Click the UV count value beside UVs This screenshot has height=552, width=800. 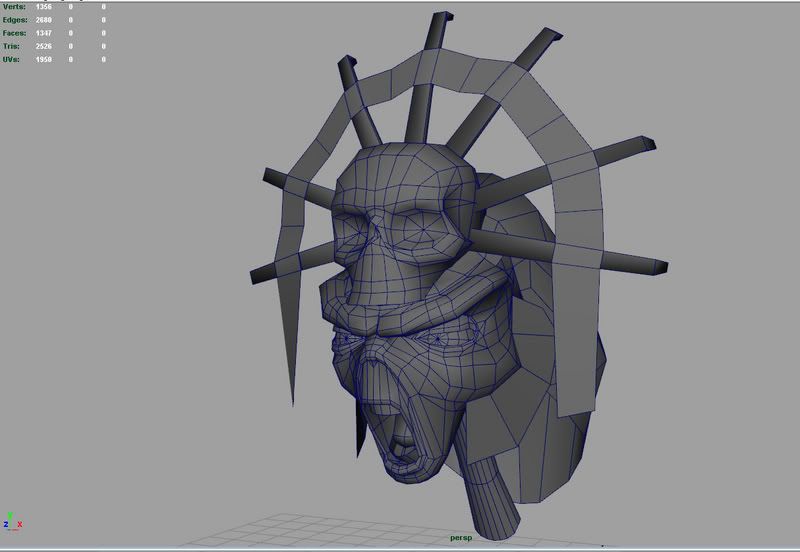click(x=44, y=60)
